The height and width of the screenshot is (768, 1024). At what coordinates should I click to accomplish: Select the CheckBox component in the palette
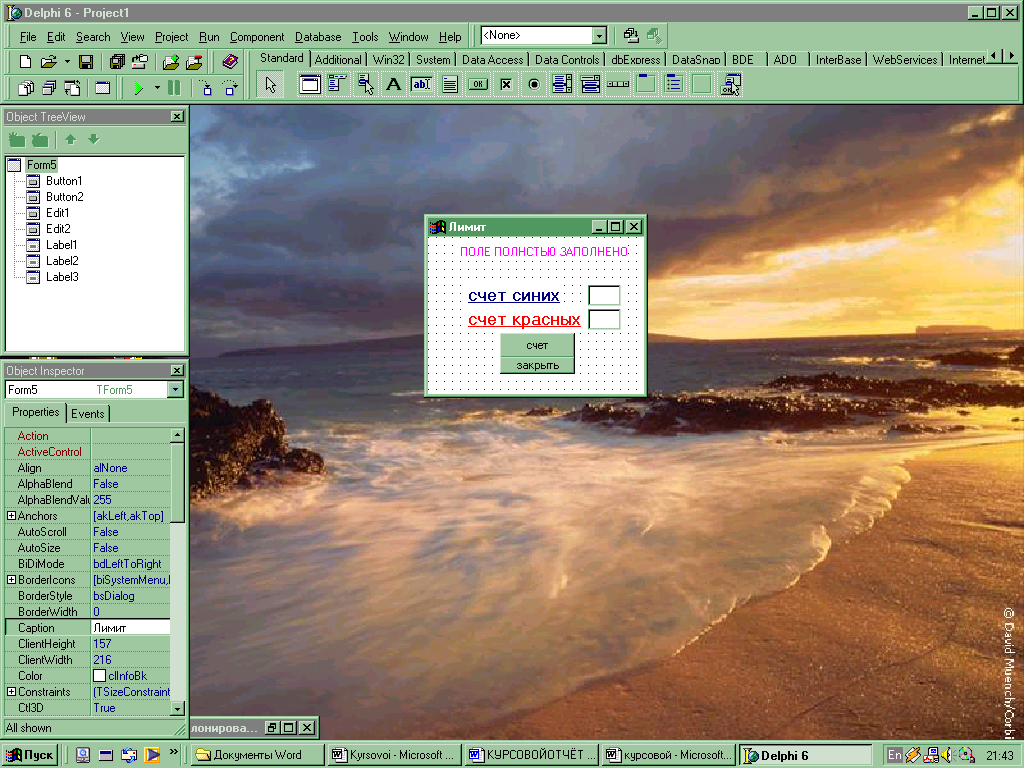point(506,85)
